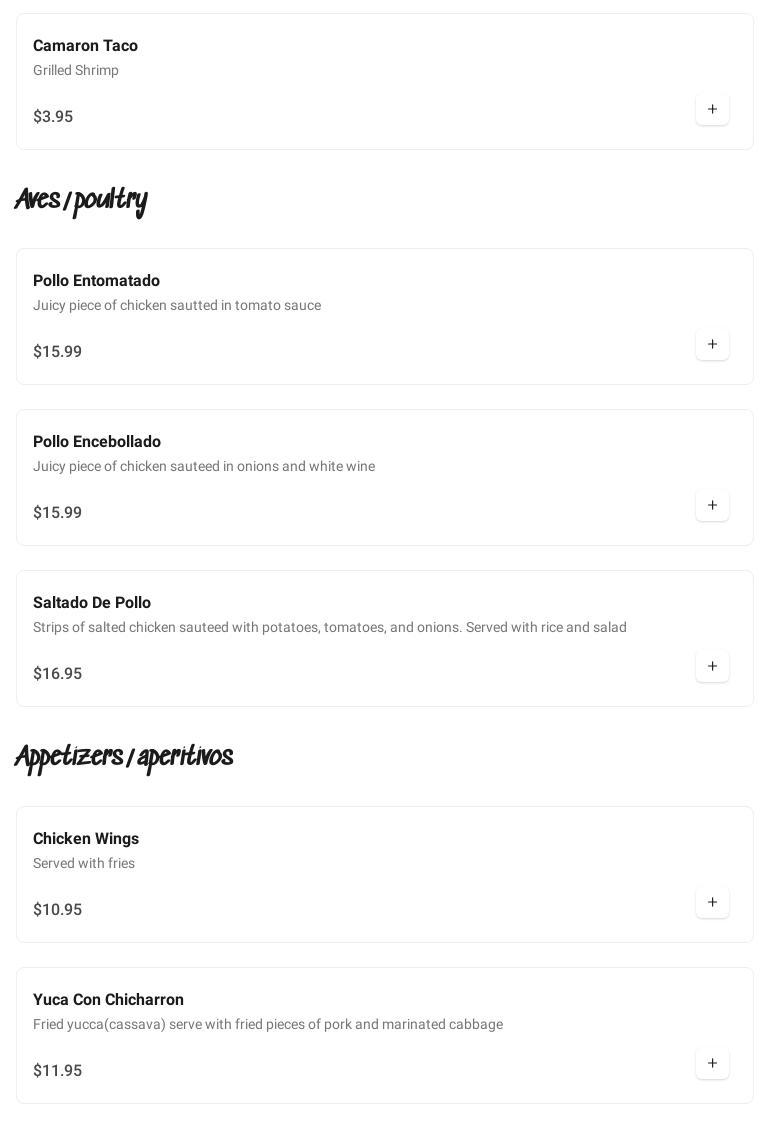Open the Camaron Taco item title
This screenshot has width=770, height=1128.
85,46
